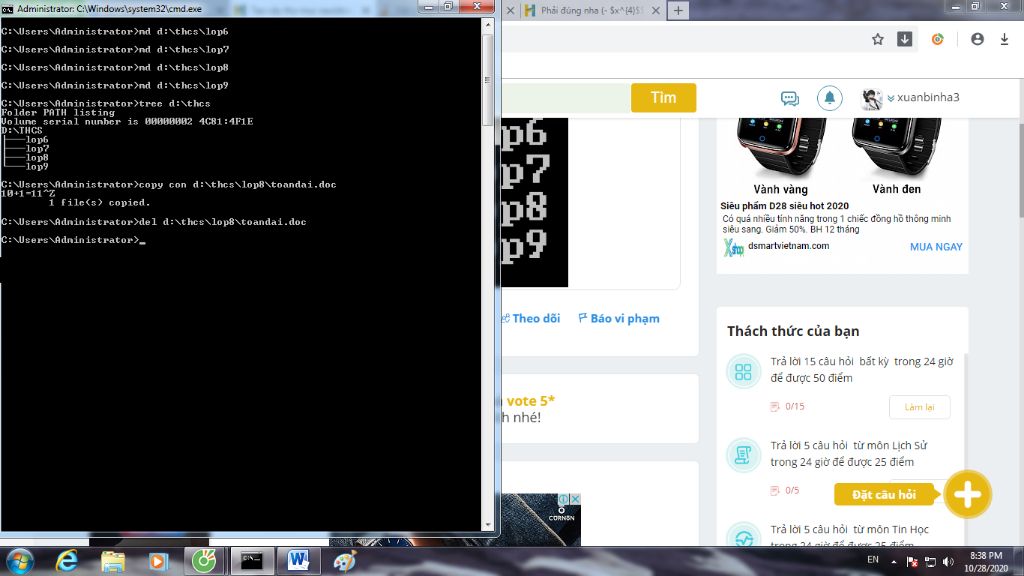Click 'Siêu phẩm D28 siêu hot 2020' headline

coord(784,206)
